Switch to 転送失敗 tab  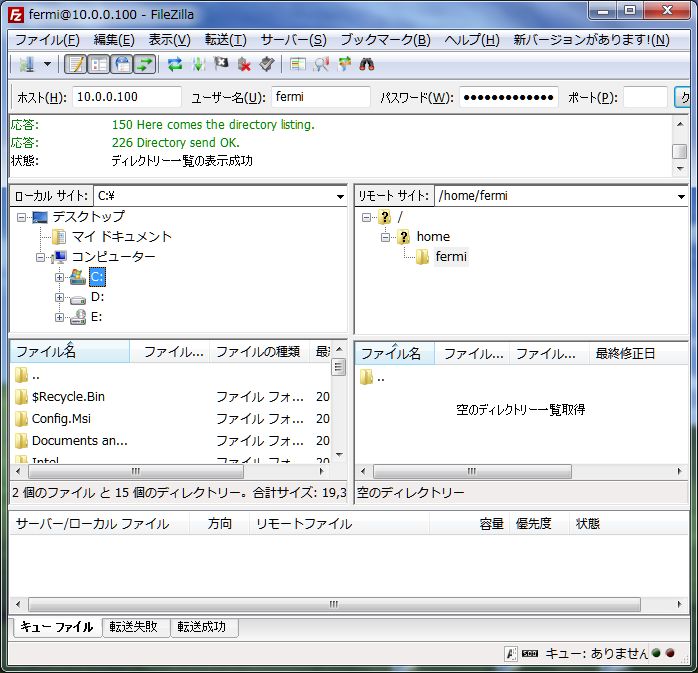pos(134,627)
